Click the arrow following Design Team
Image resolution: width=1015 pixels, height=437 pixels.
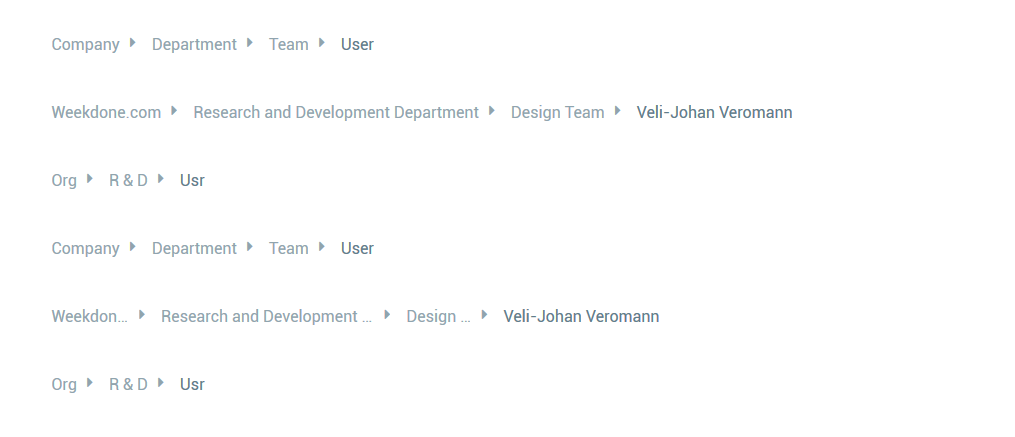pyautogui.click(x=617, y=111)
